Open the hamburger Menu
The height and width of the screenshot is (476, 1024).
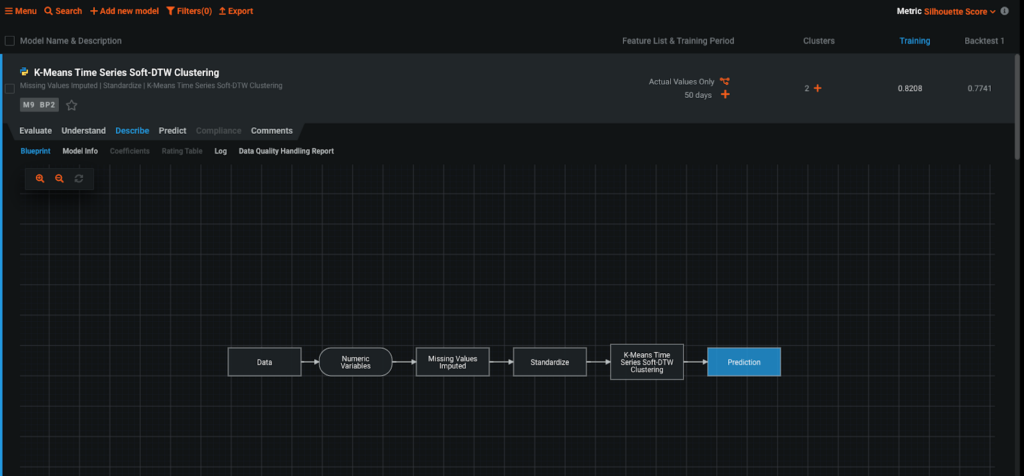point(20,11)
